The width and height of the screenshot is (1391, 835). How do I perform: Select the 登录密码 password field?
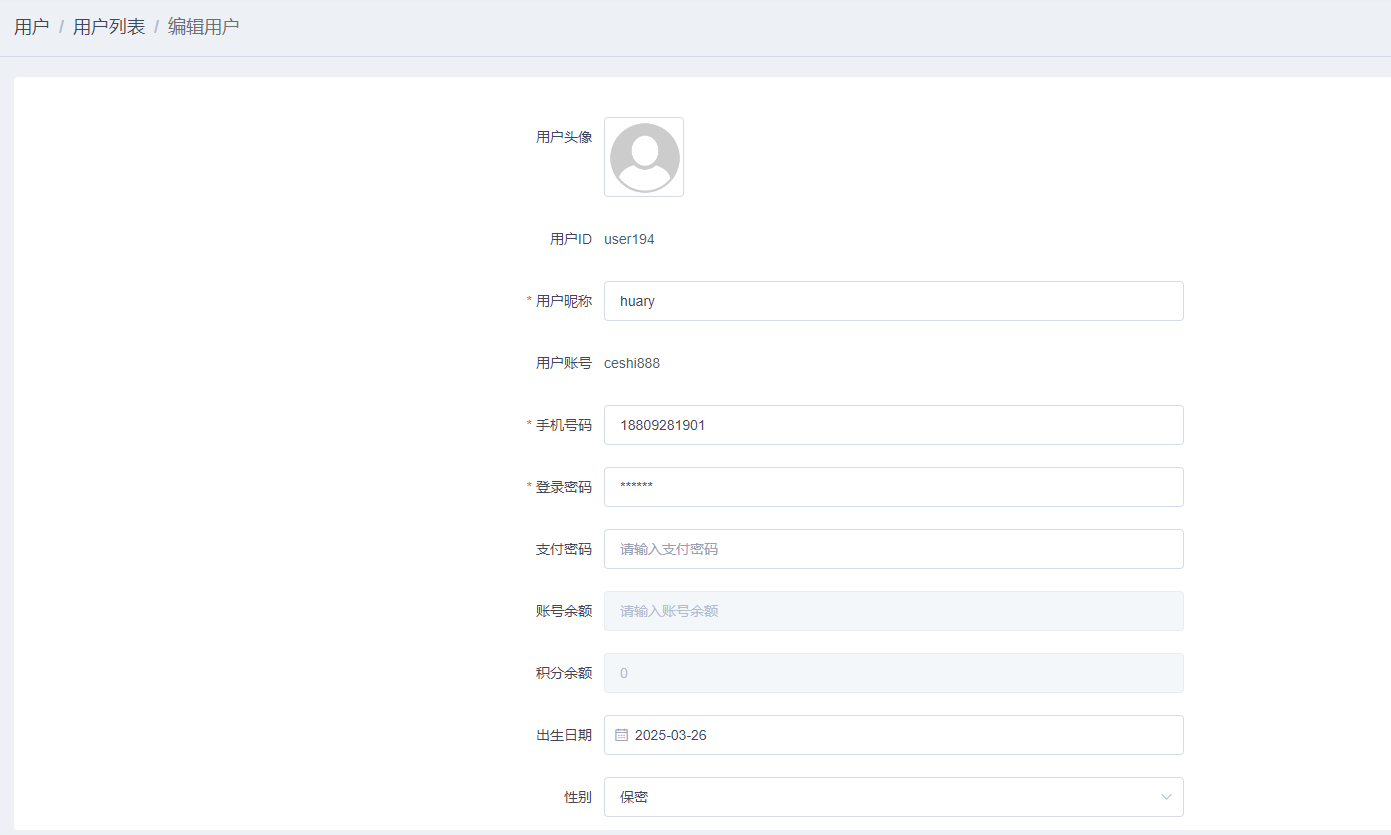tap(893, 487)
